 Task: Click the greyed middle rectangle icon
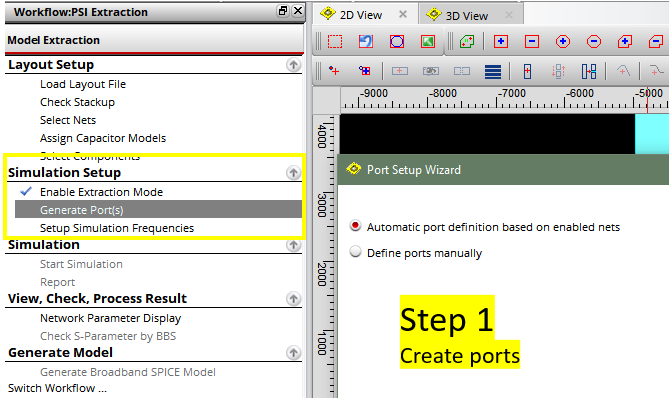[x=430, y=71]
